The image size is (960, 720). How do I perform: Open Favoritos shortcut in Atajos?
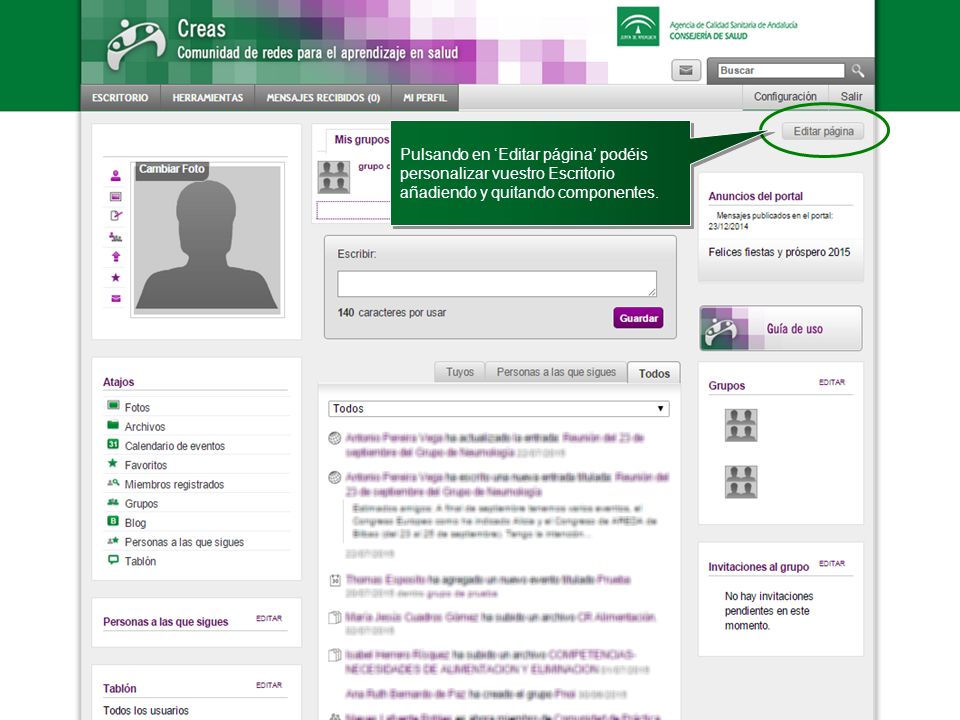(146, 465)
